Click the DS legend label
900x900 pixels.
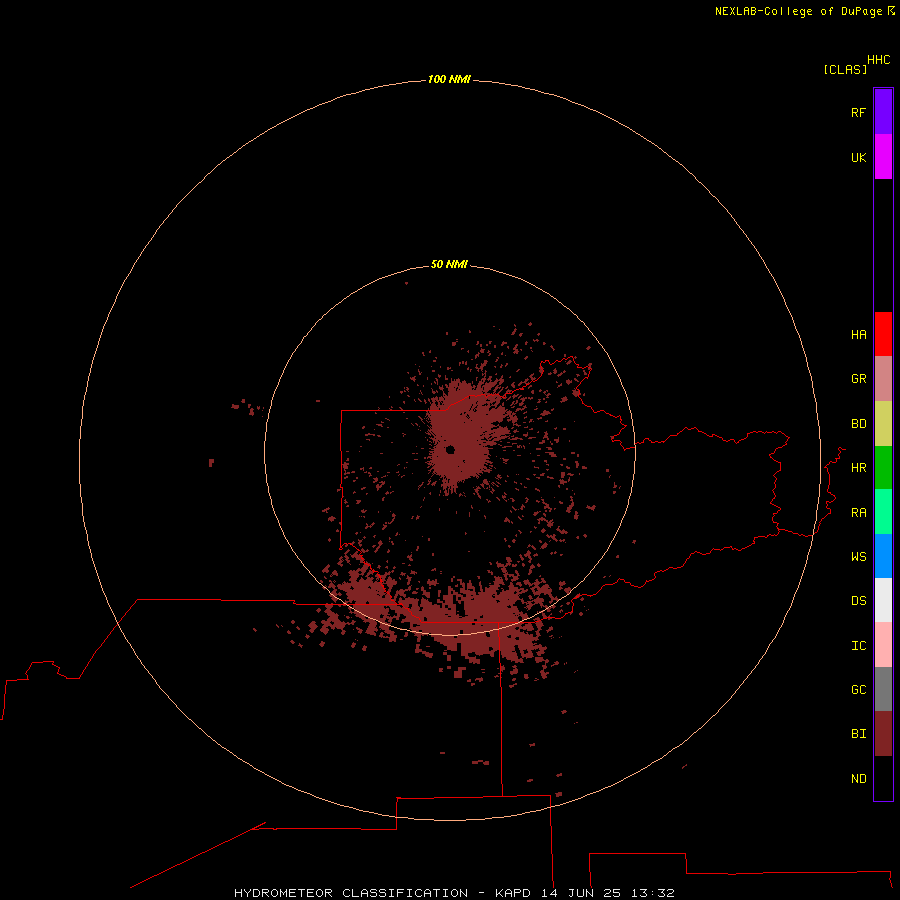[x=858, y=601]
